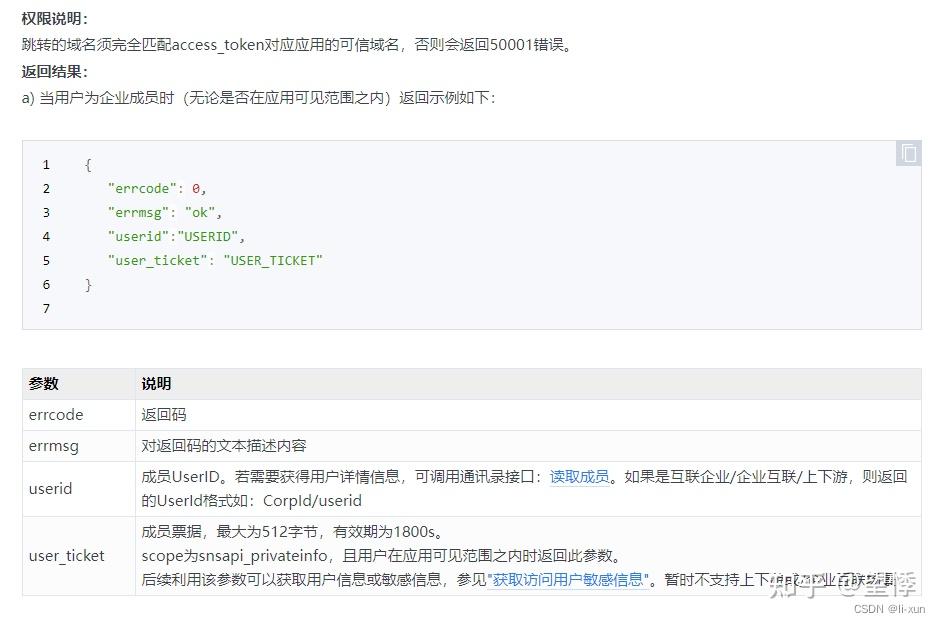
Task: Select the user_ticket cell in parameter table
Action: [x=66, y=556]
